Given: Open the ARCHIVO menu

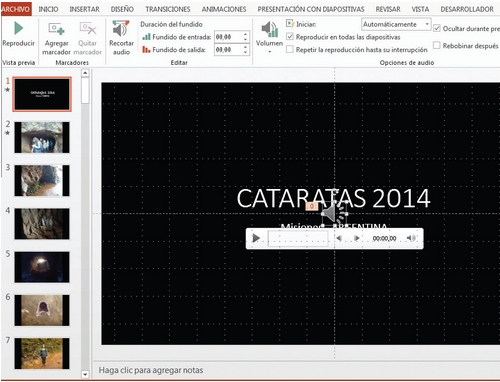Looking at the screenshot, I should click(15, 9).
